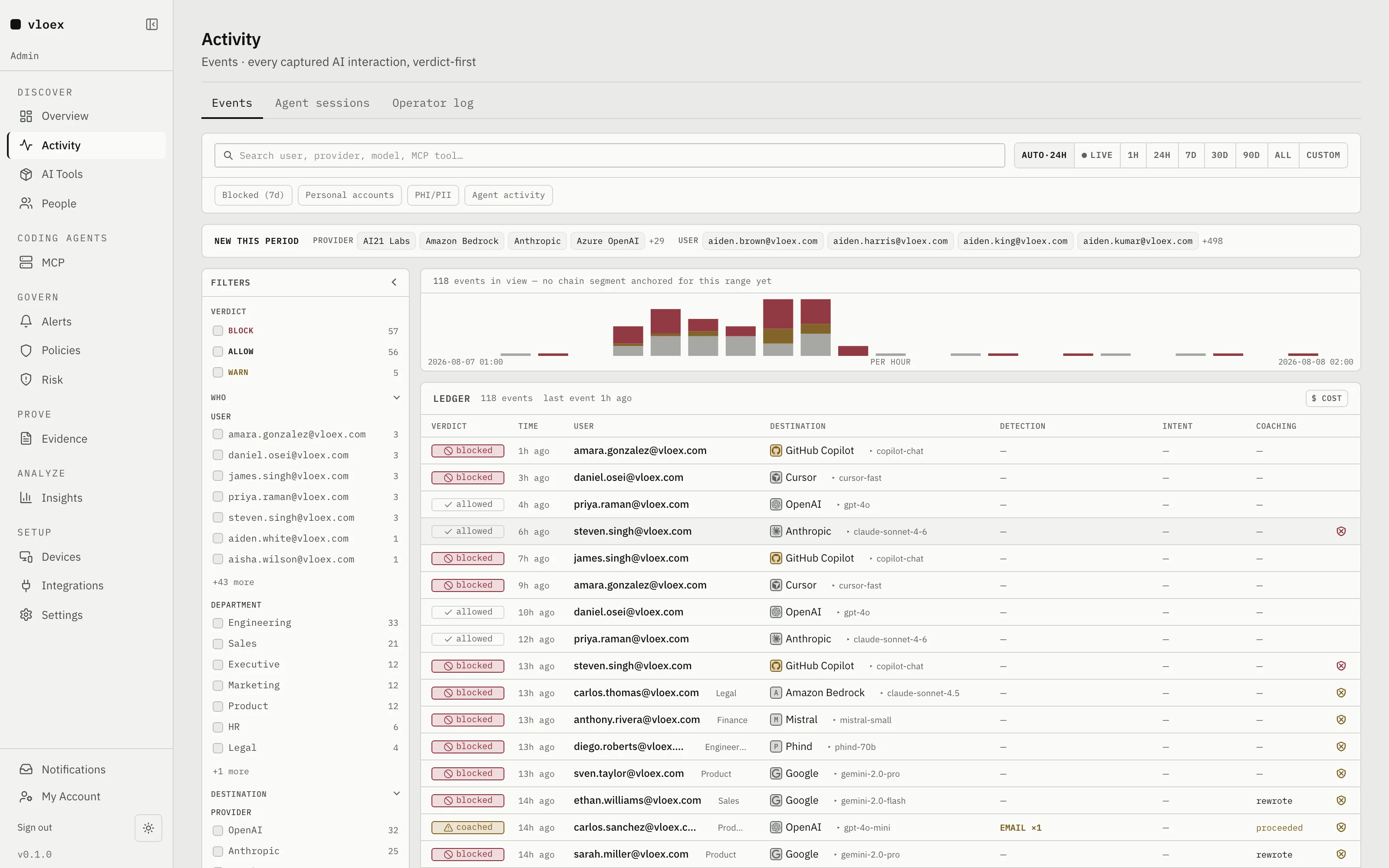The width and height of the screenshot is (1389, 868).
Task: Open Alerts page
Action: coord(87,322)
